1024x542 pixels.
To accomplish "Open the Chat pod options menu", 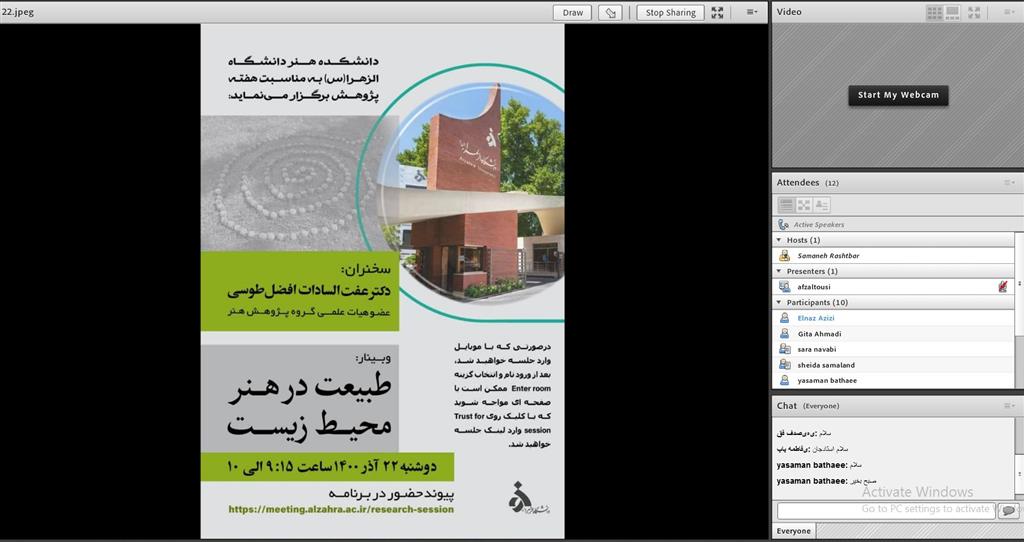I will point(1010,406).
